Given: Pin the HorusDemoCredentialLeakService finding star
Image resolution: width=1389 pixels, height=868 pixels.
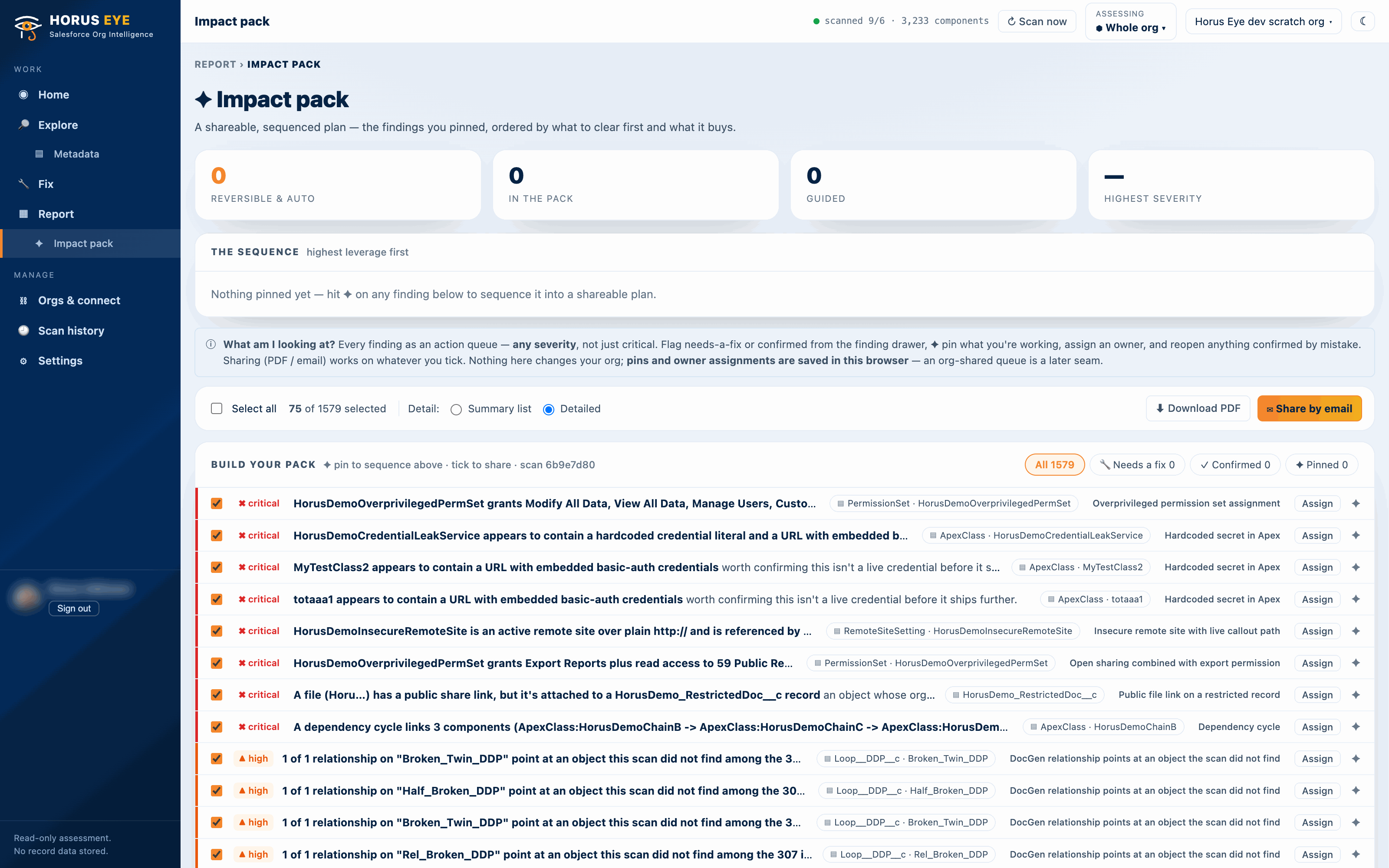Looking at the screenshot, I should [1356, 536].
